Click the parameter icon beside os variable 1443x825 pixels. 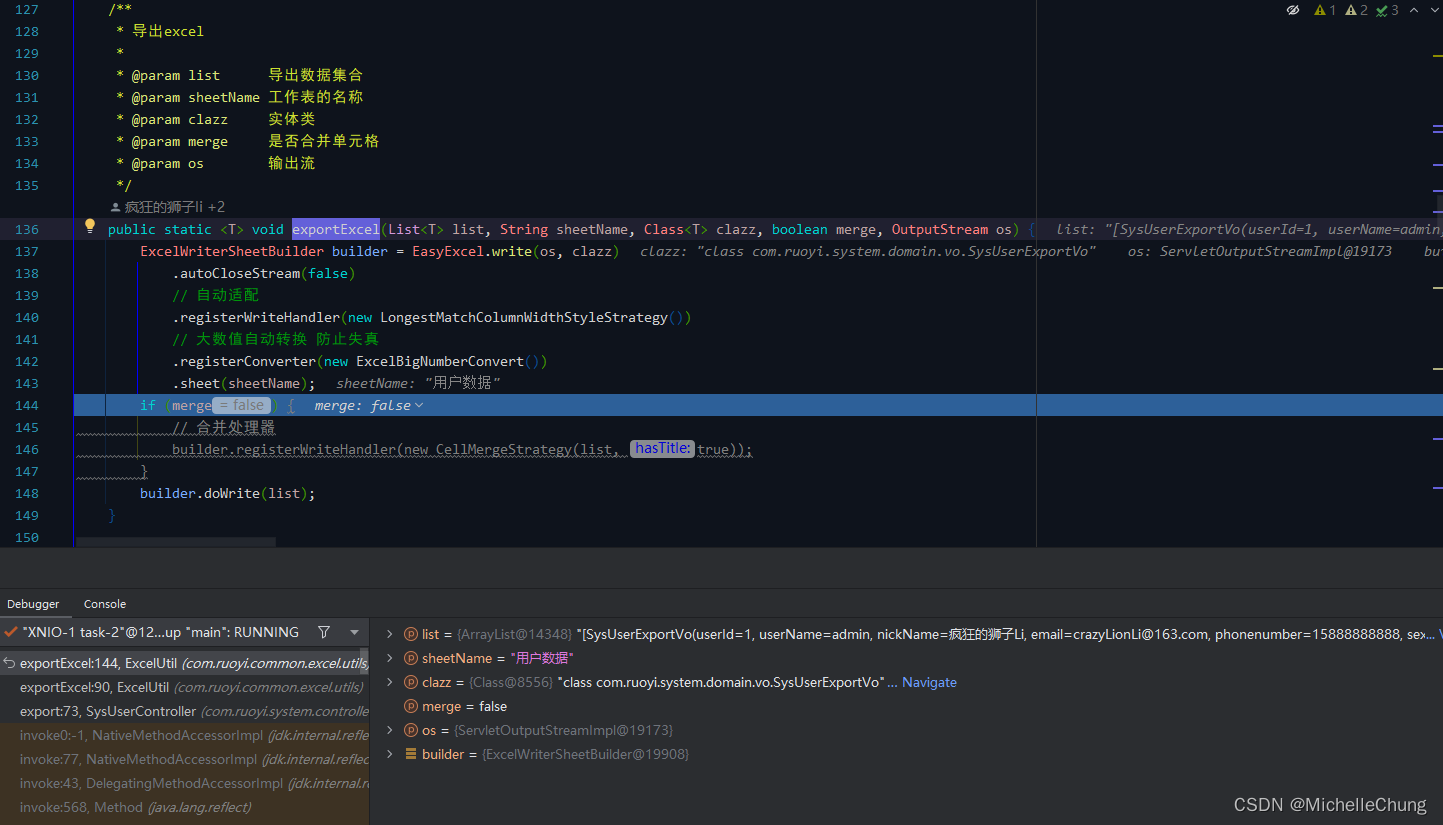pyautogui.click(x=410, y=730)
